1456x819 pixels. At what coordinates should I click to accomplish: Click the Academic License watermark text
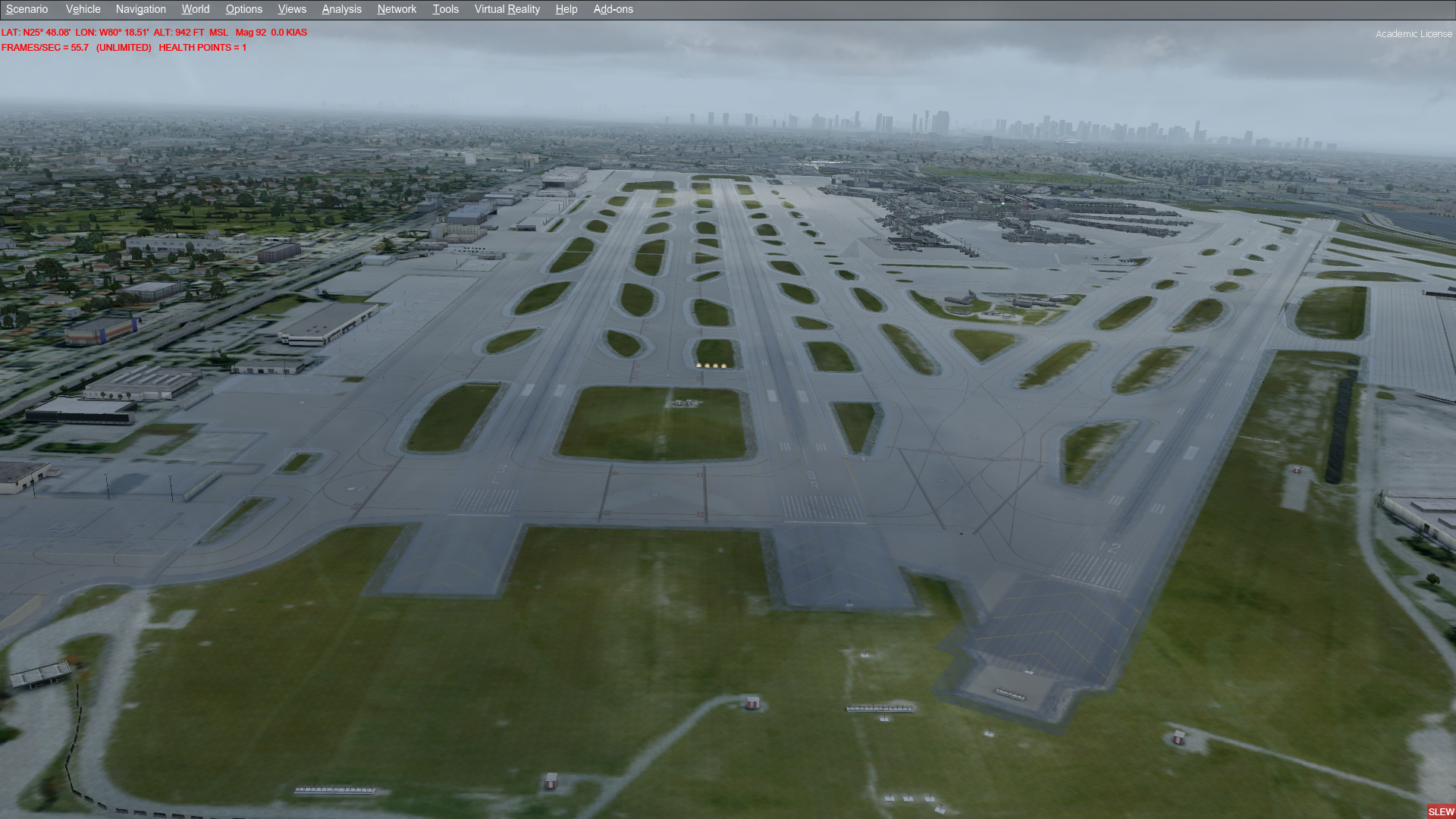click(x=1414, y=34)
